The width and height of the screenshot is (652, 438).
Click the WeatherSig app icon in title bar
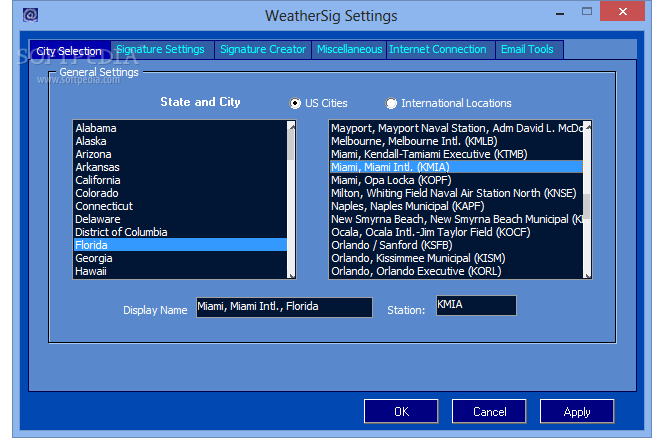point(30,15)
